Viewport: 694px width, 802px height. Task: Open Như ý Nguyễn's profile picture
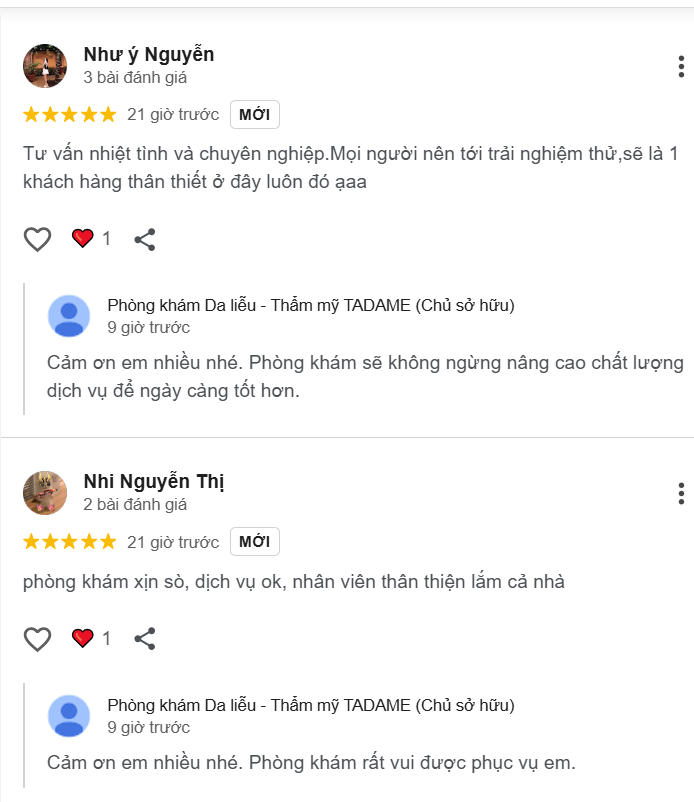[x=45, y=65]
